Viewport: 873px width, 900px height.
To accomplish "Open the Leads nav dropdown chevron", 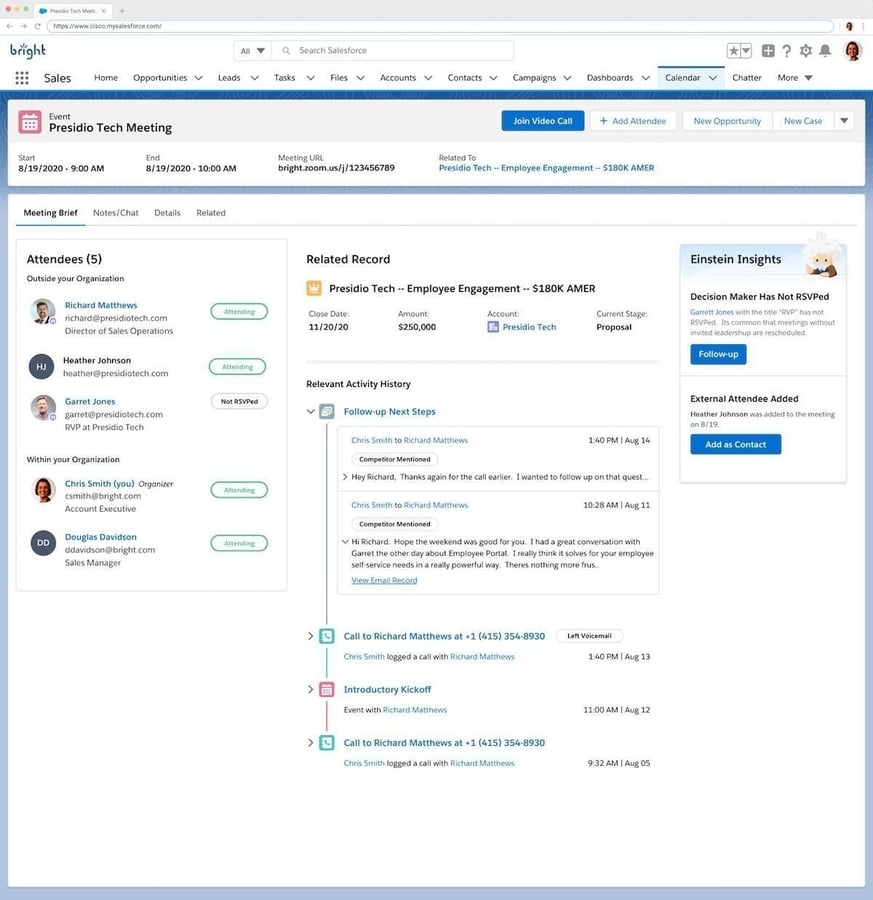I will [254, 77].
